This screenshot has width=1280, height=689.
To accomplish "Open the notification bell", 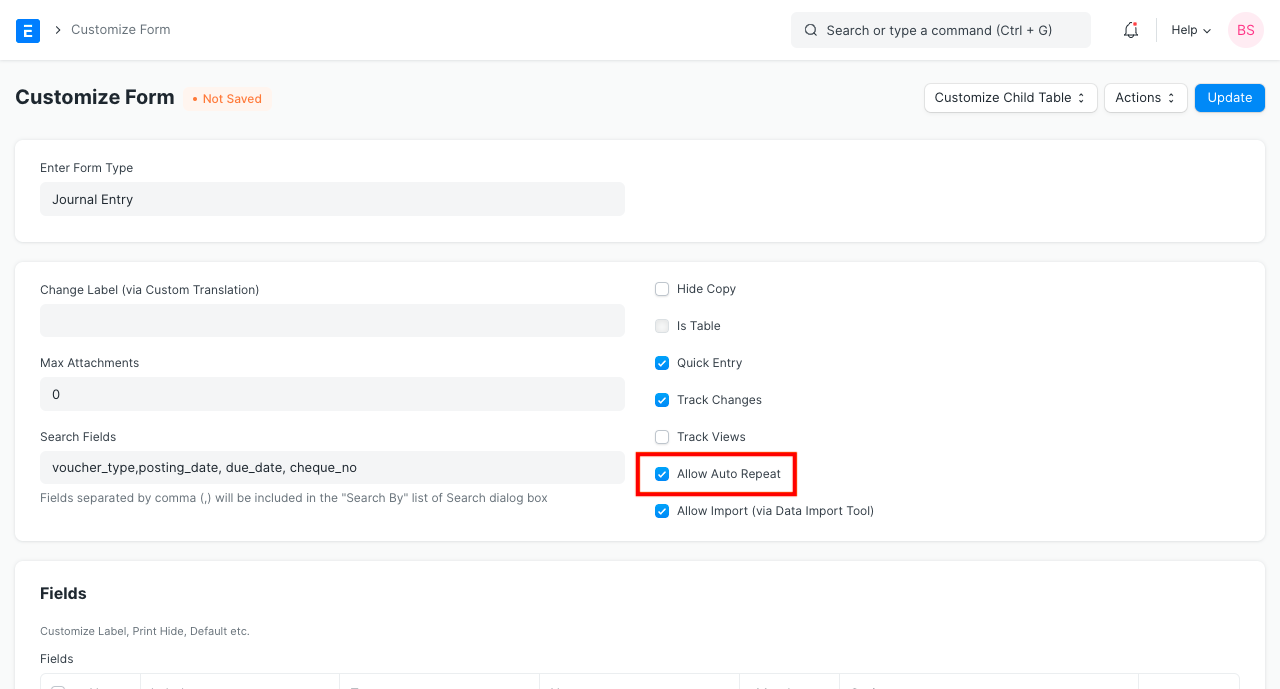I will (1130, 30).
